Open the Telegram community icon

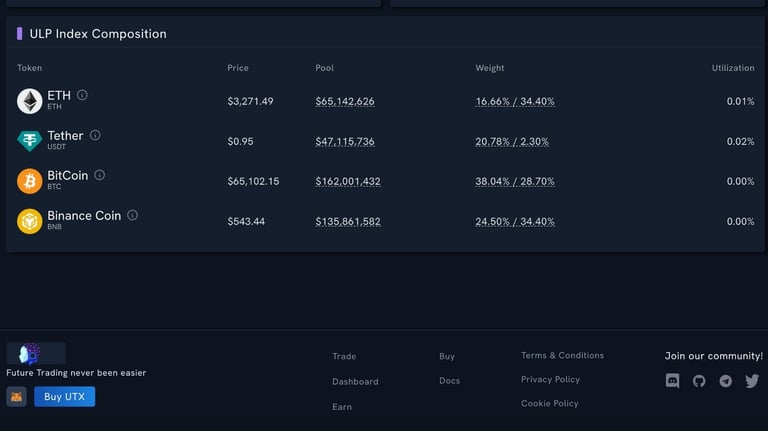point(725,381)
